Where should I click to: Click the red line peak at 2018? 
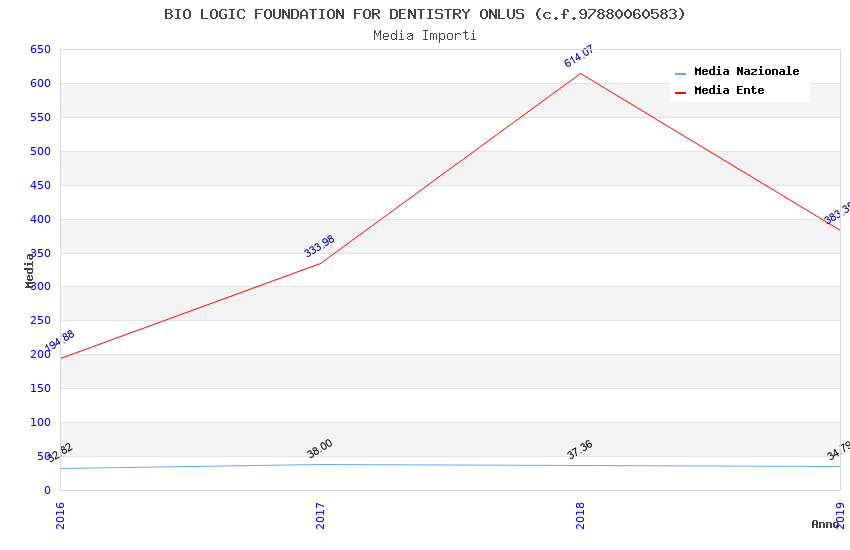tap(581, 73)
